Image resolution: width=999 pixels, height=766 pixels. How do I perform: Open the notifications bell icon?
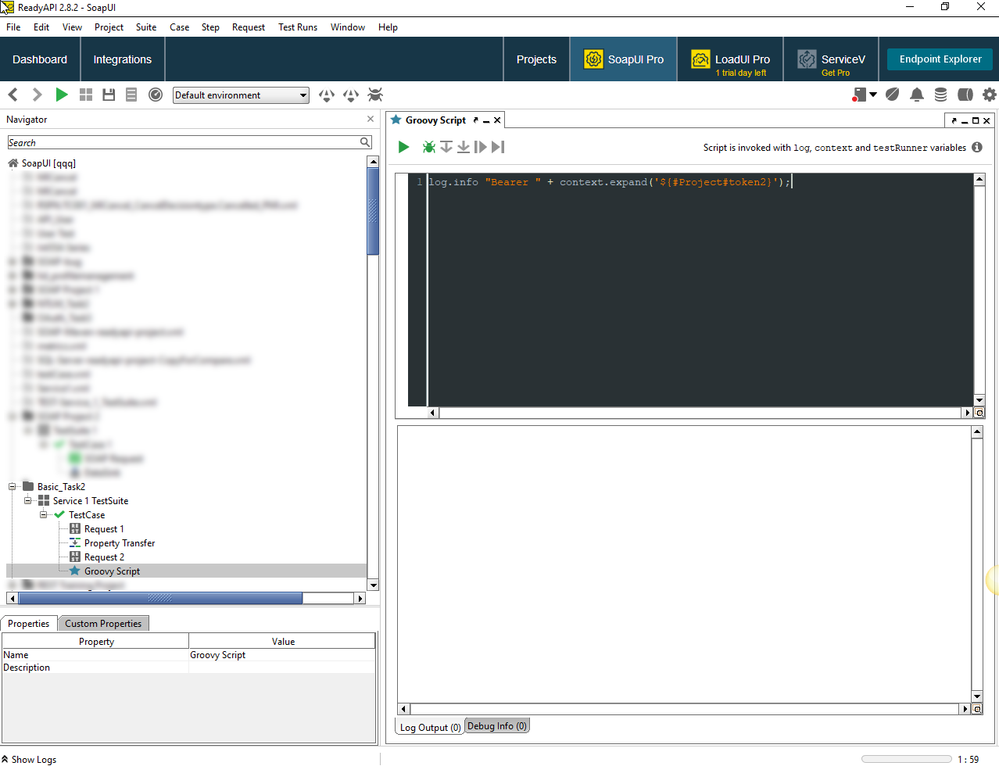click(x=916, y=95)
